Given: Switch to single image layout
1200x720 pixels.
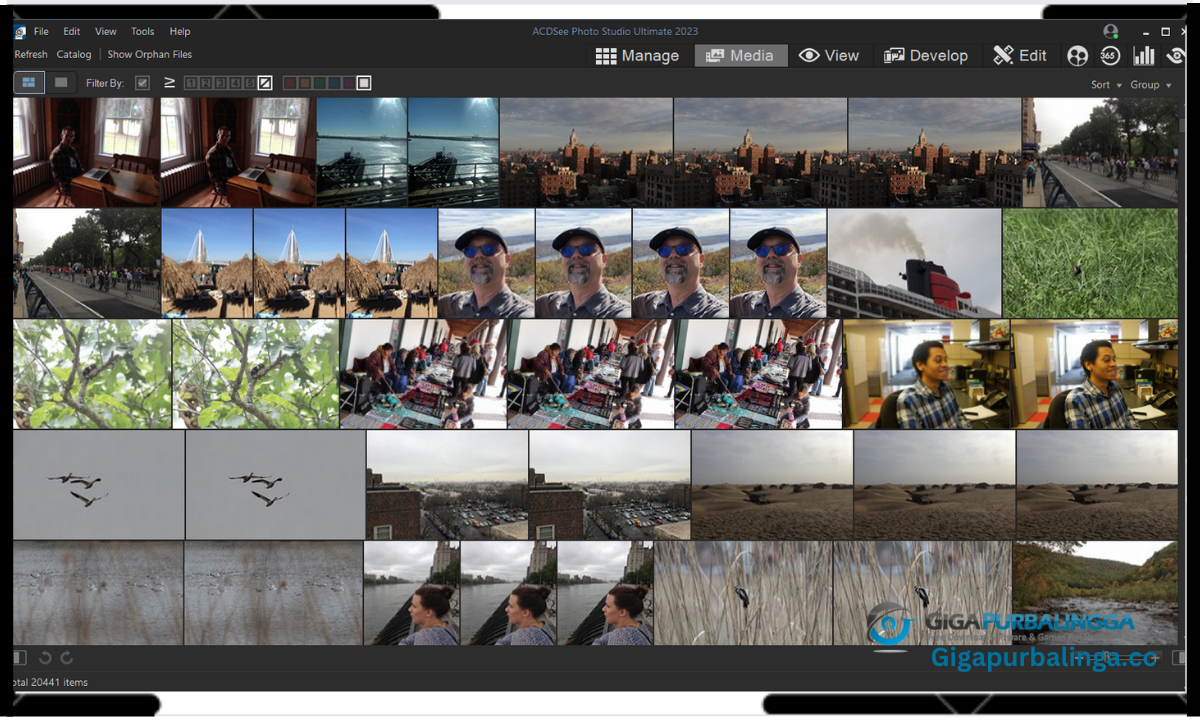Looking at the screenshot, I should (x=61, y=83).
